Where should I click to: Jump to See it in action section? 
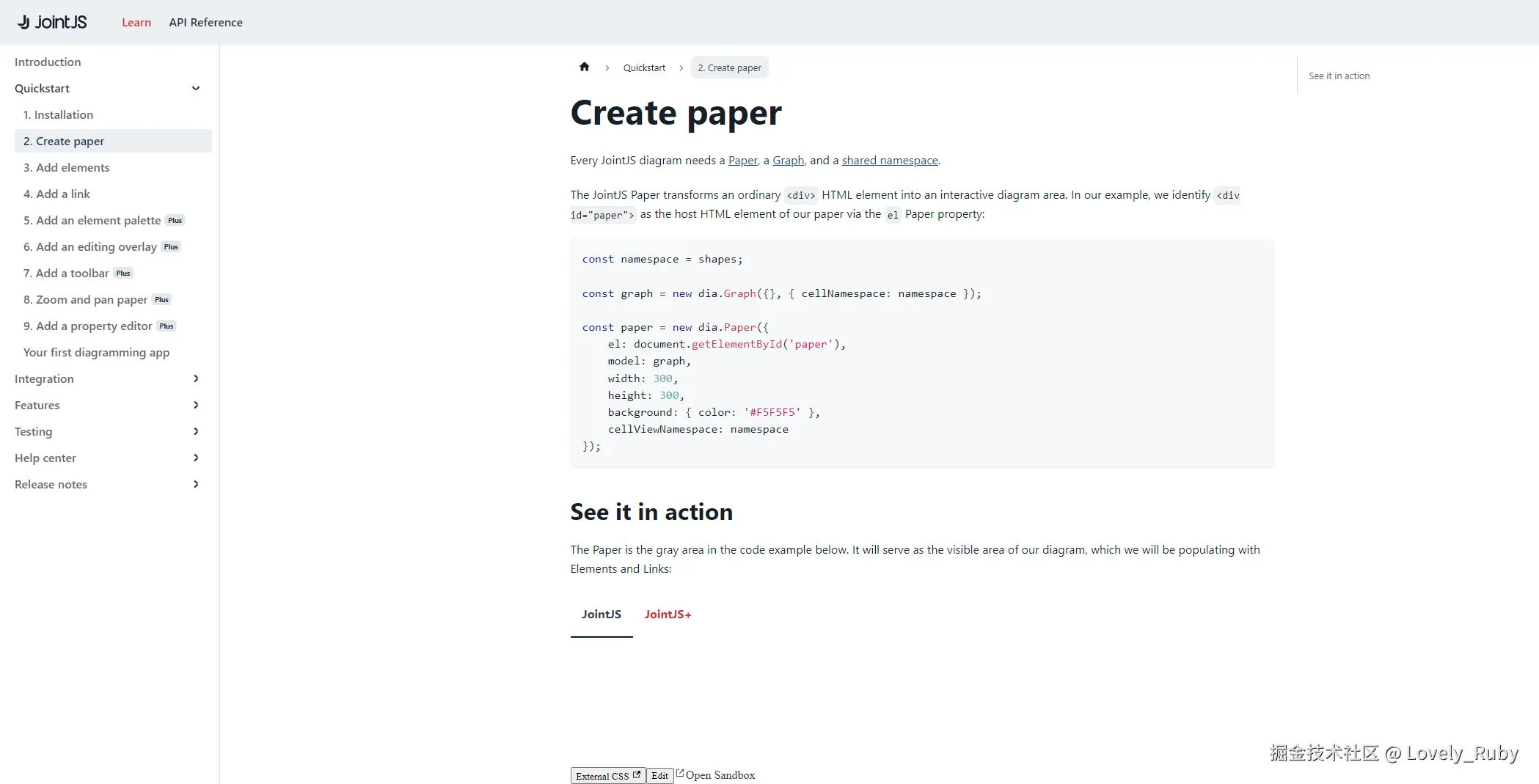(1339, 76)
